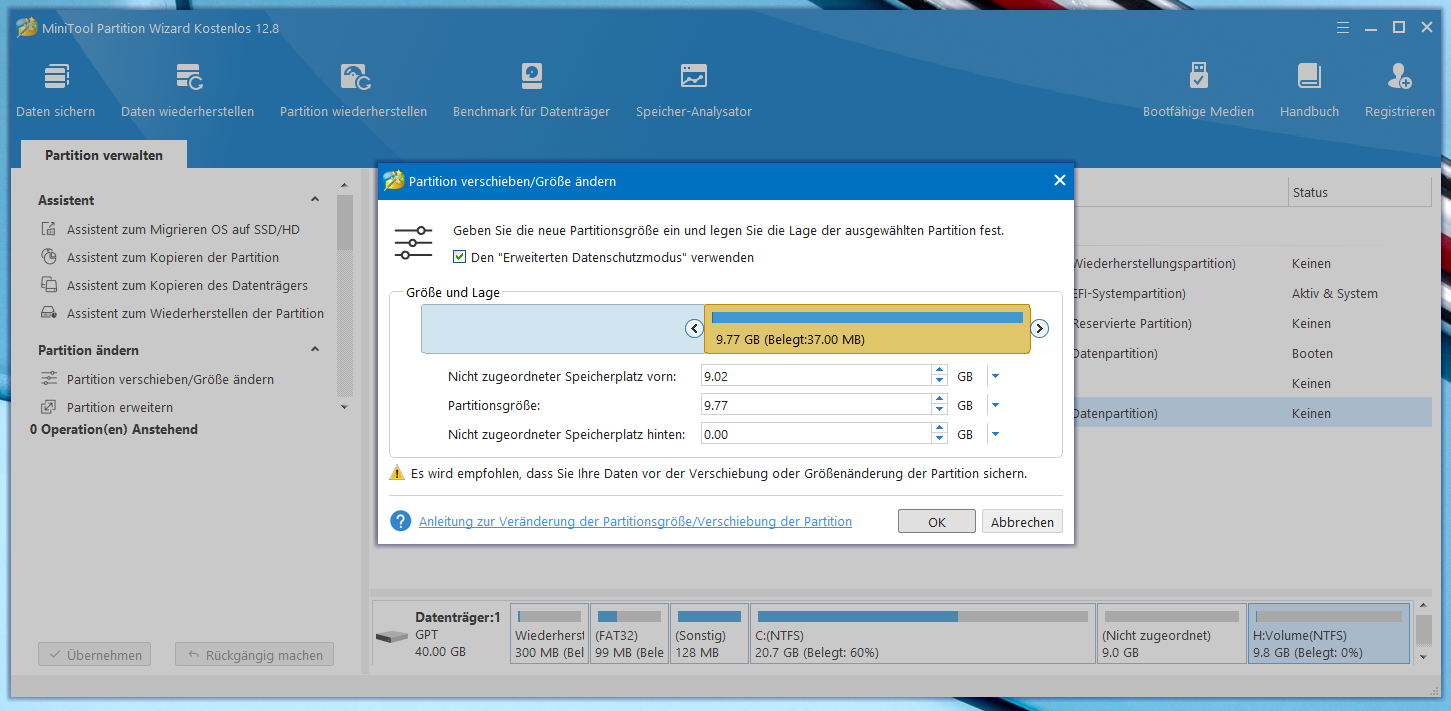This screenshot has height=711, width=1451.
Task: Click right arrow handle of partition bar
Action: tap(1040, 329)
